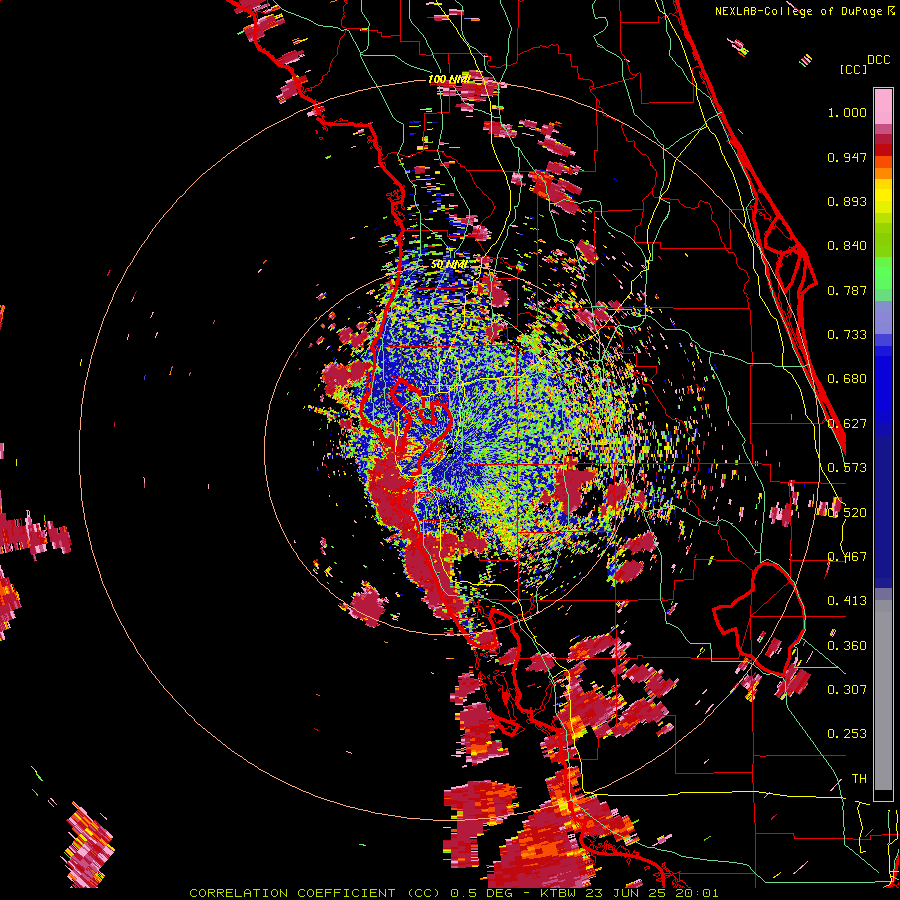Click the 1.000 color scale value
Viewport: 900px width, 900px height.
coord(847,112)
